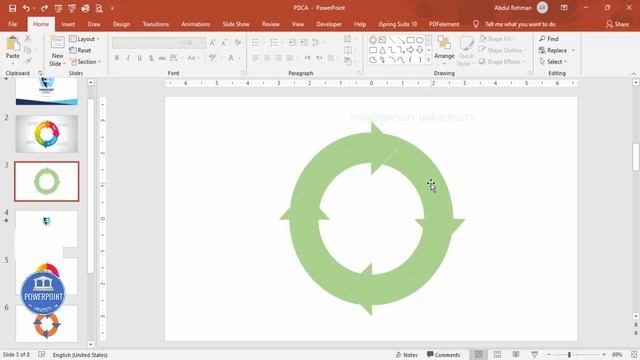Select the oval shape in shapes gallery

pos(420,40)
